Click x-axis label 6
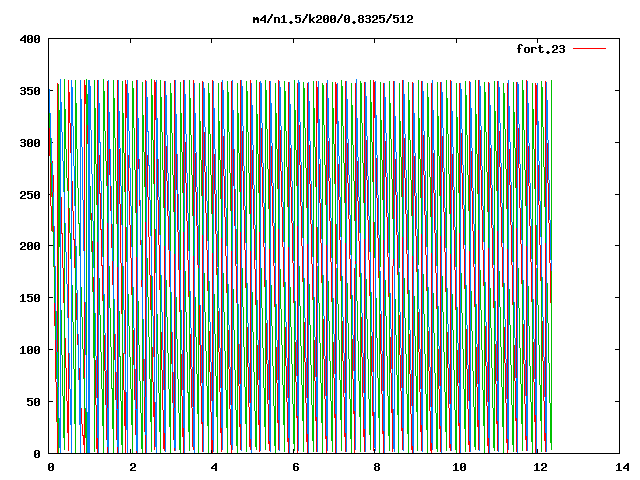The width and height of the screenshot is (640, 480). coord(296,467)
